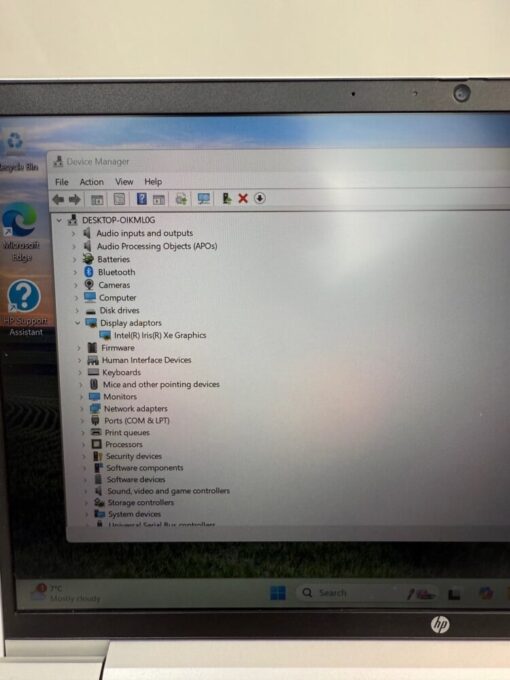This screenshot has width=510, height=680.
Task: Select the Software devices category
Action: coord(136,480)
